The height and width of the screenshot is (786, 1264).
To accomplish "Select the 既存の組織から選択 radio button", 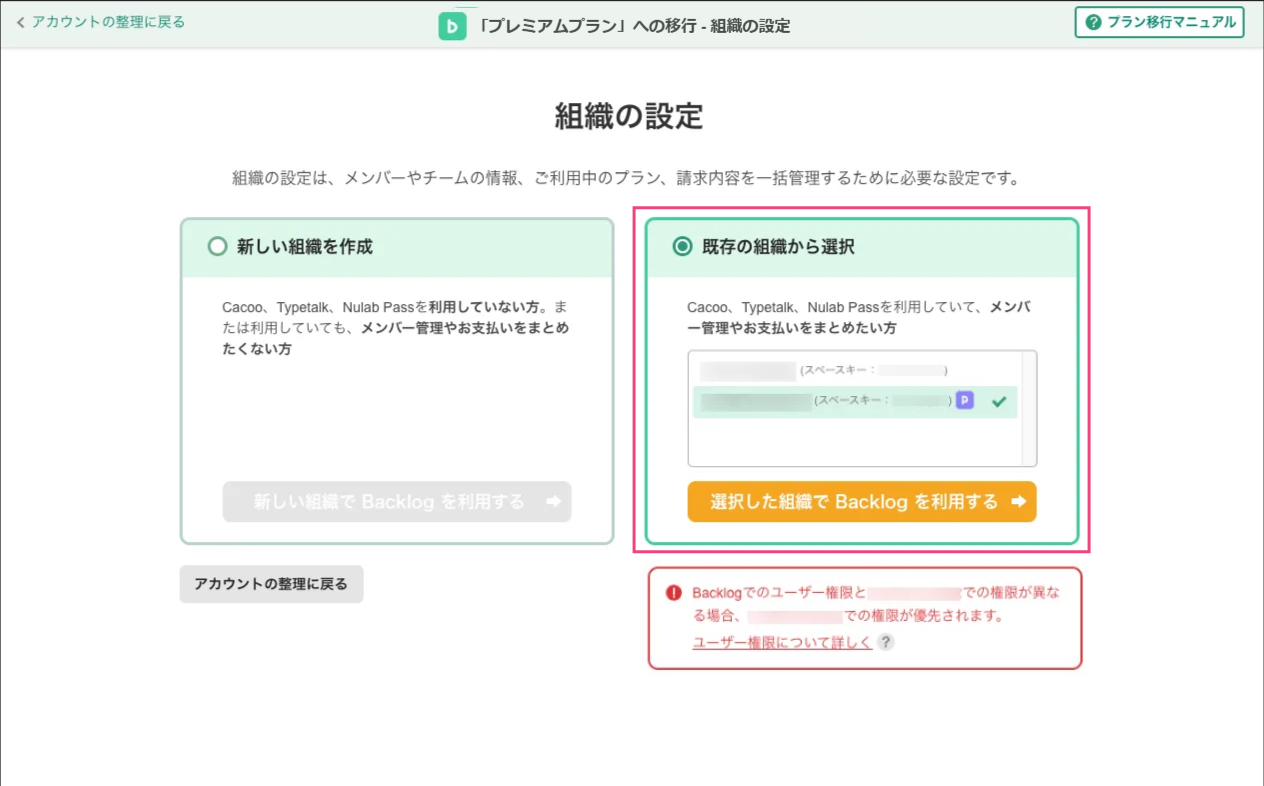I will (682, 246).
